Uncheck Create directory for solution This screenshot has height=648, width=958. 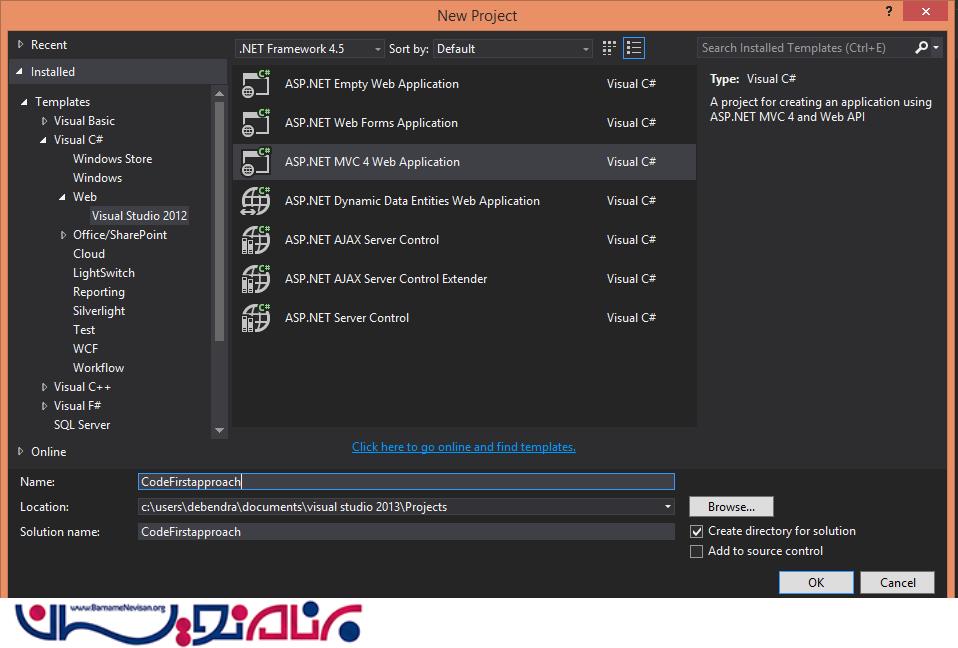click(697, 531)
